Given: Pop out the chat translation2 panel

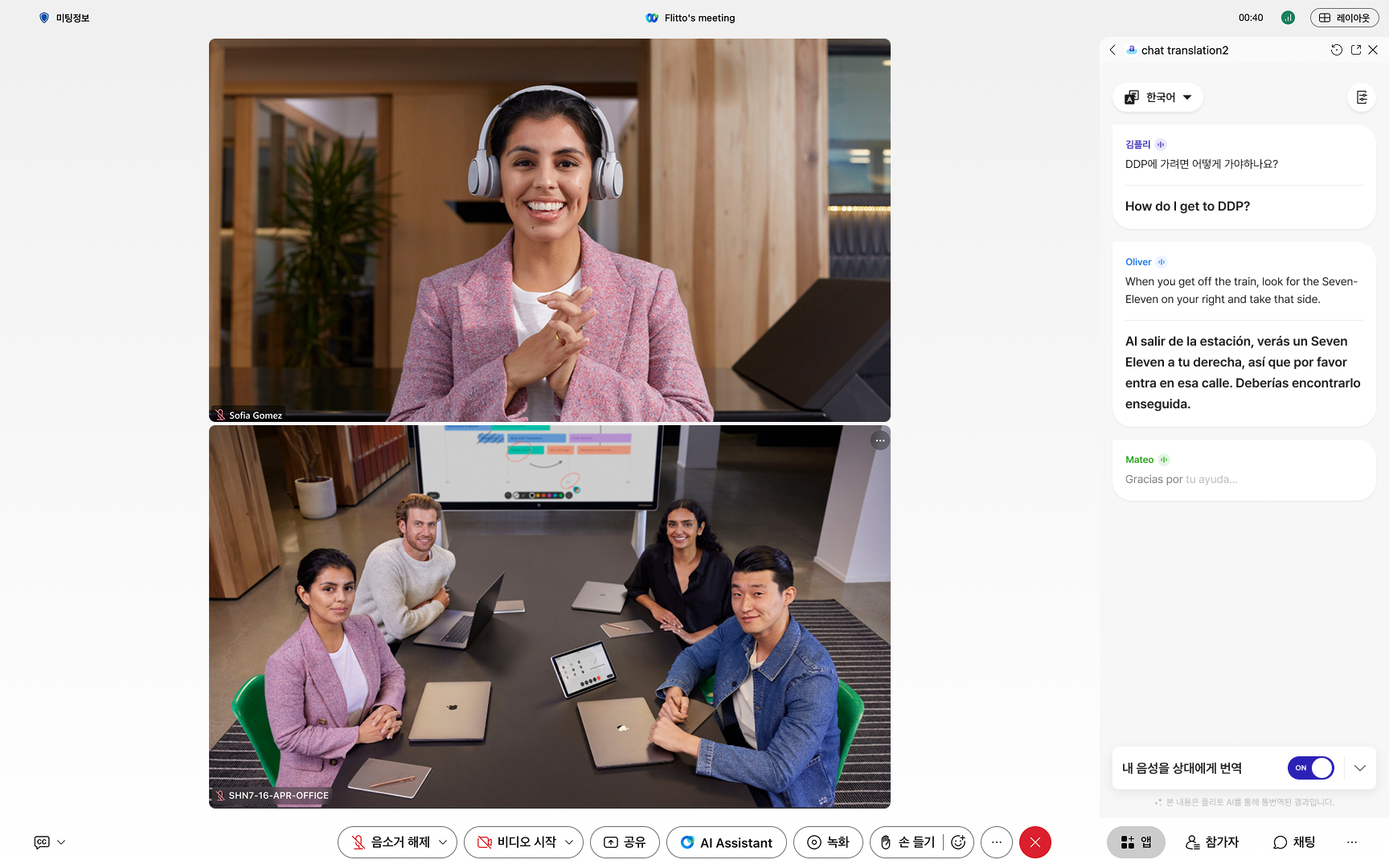Looking at the screenshot, I should 1356,50.
